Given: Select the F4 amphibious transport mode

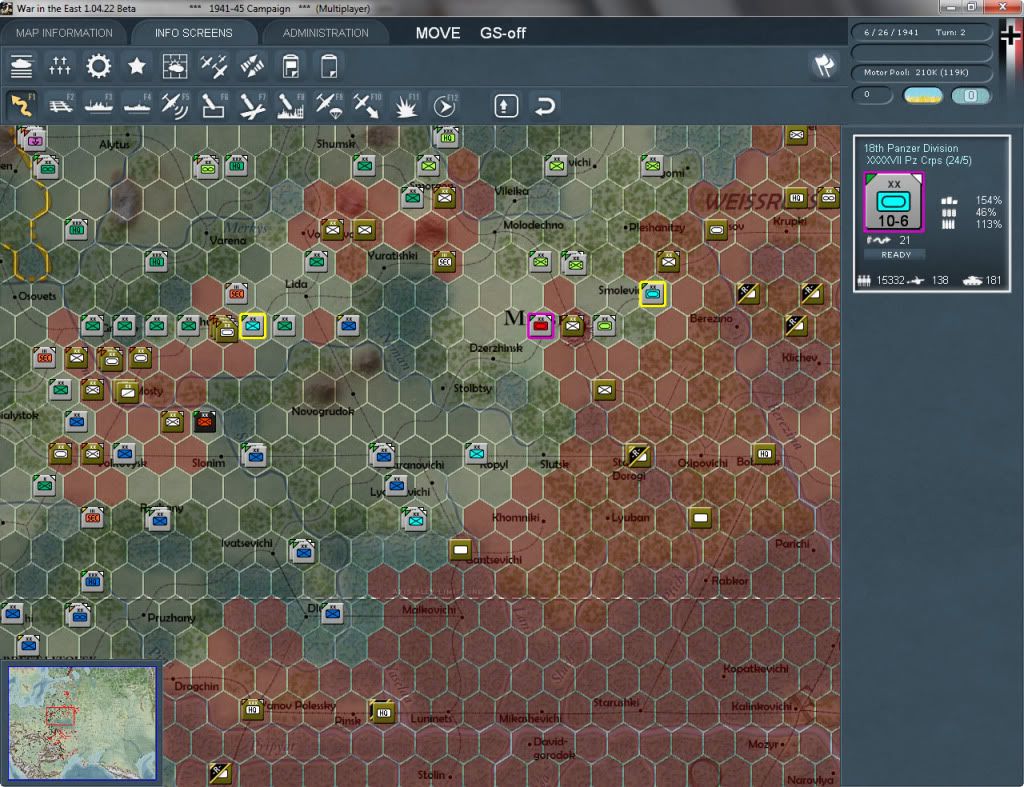Looking at the screenshot, I should (x=137, y=106).
